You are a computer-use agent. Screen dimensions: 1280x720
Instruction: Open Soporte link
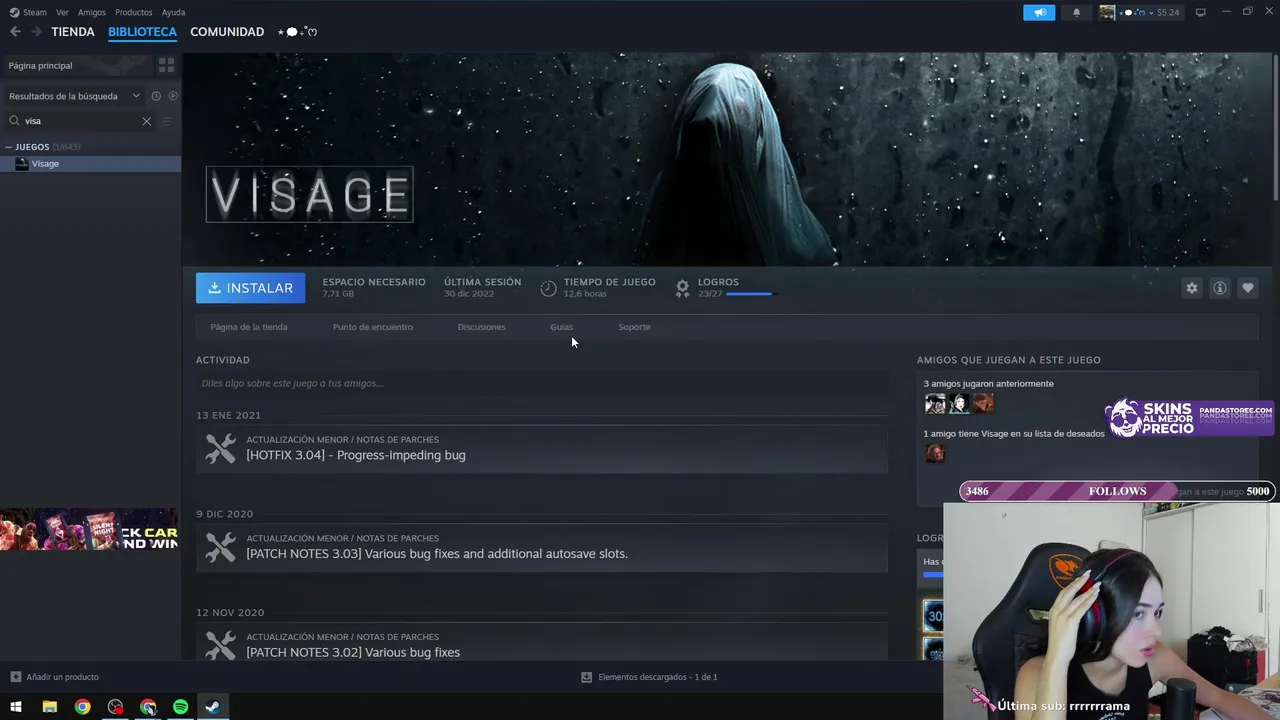pyautogui.click(x=634, y=327)
